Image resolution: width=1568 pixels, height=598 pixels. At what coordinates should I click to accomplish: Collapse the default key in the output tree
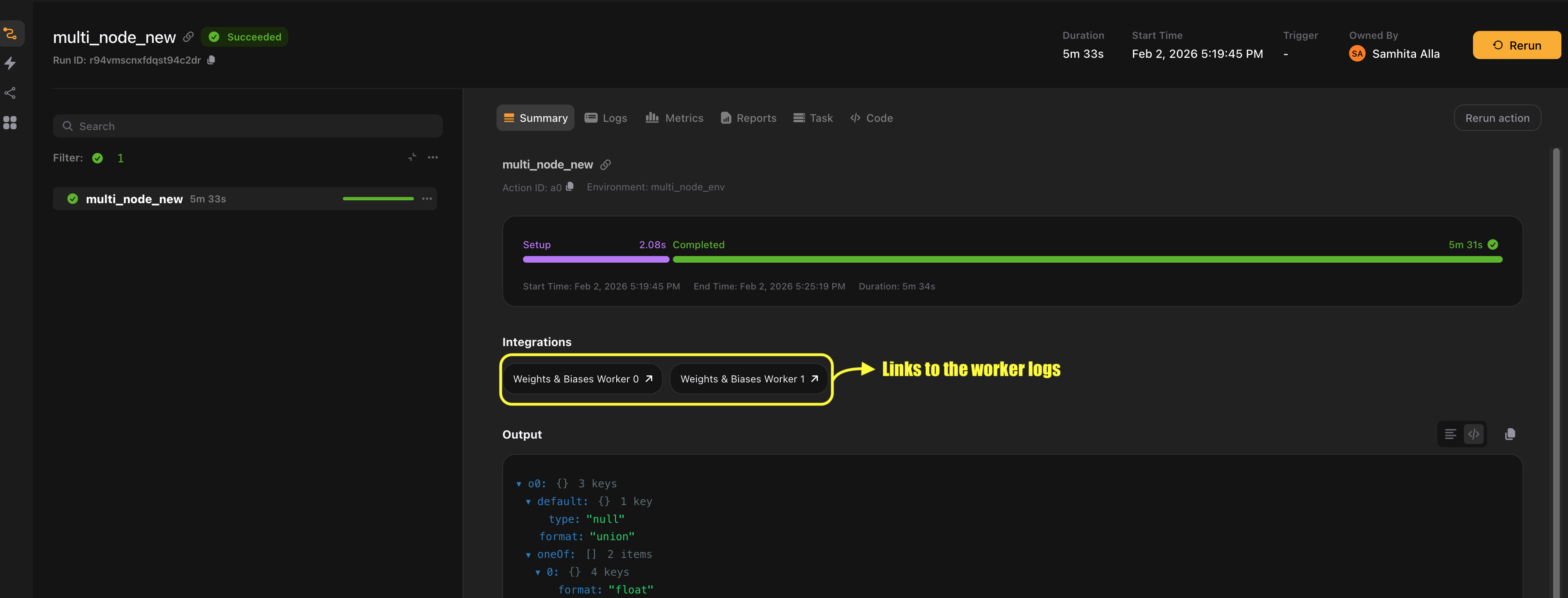(529, 501)
